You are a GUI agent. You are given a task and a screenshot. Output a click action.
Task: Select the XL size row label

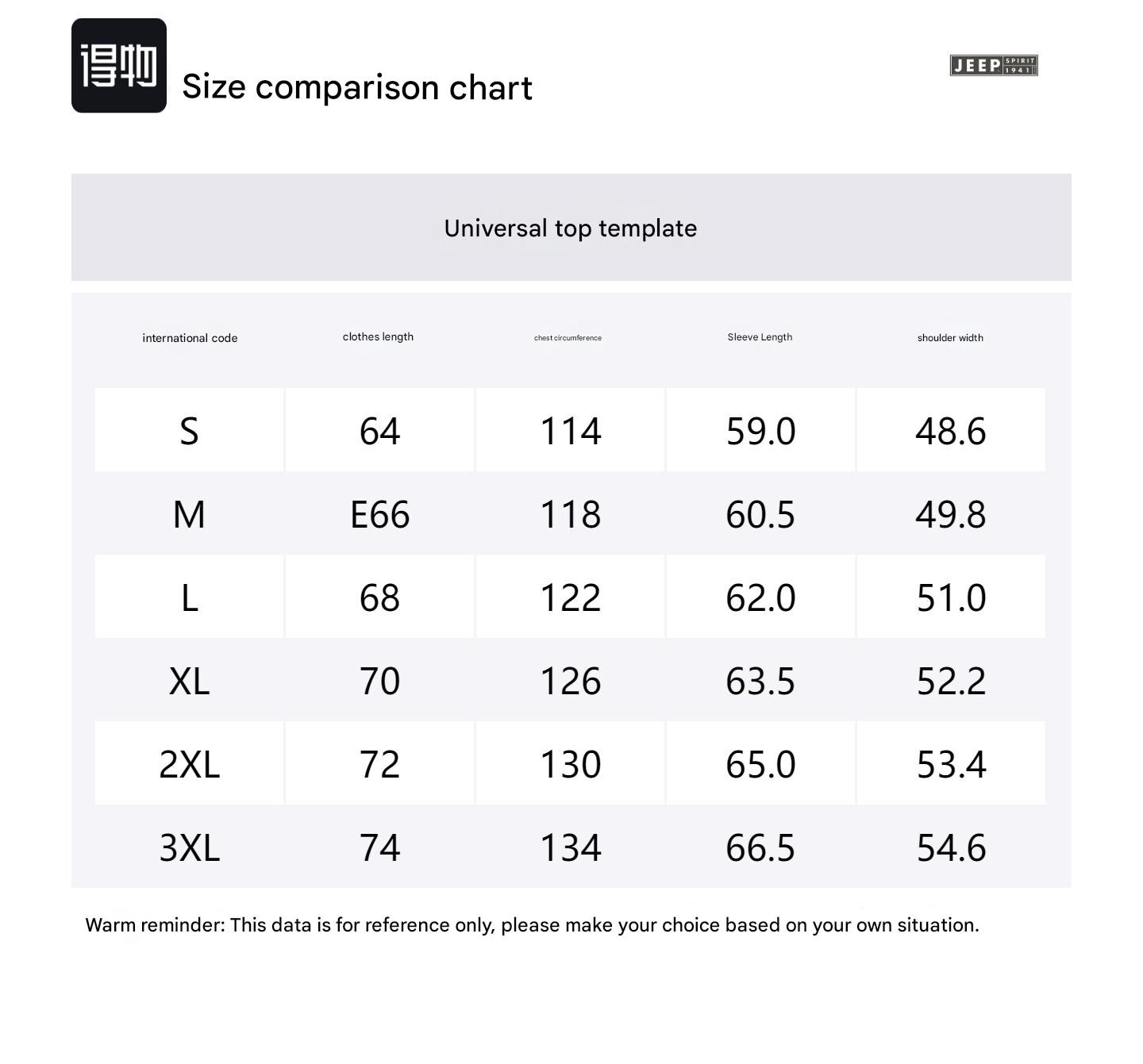[x=189, y=682]
